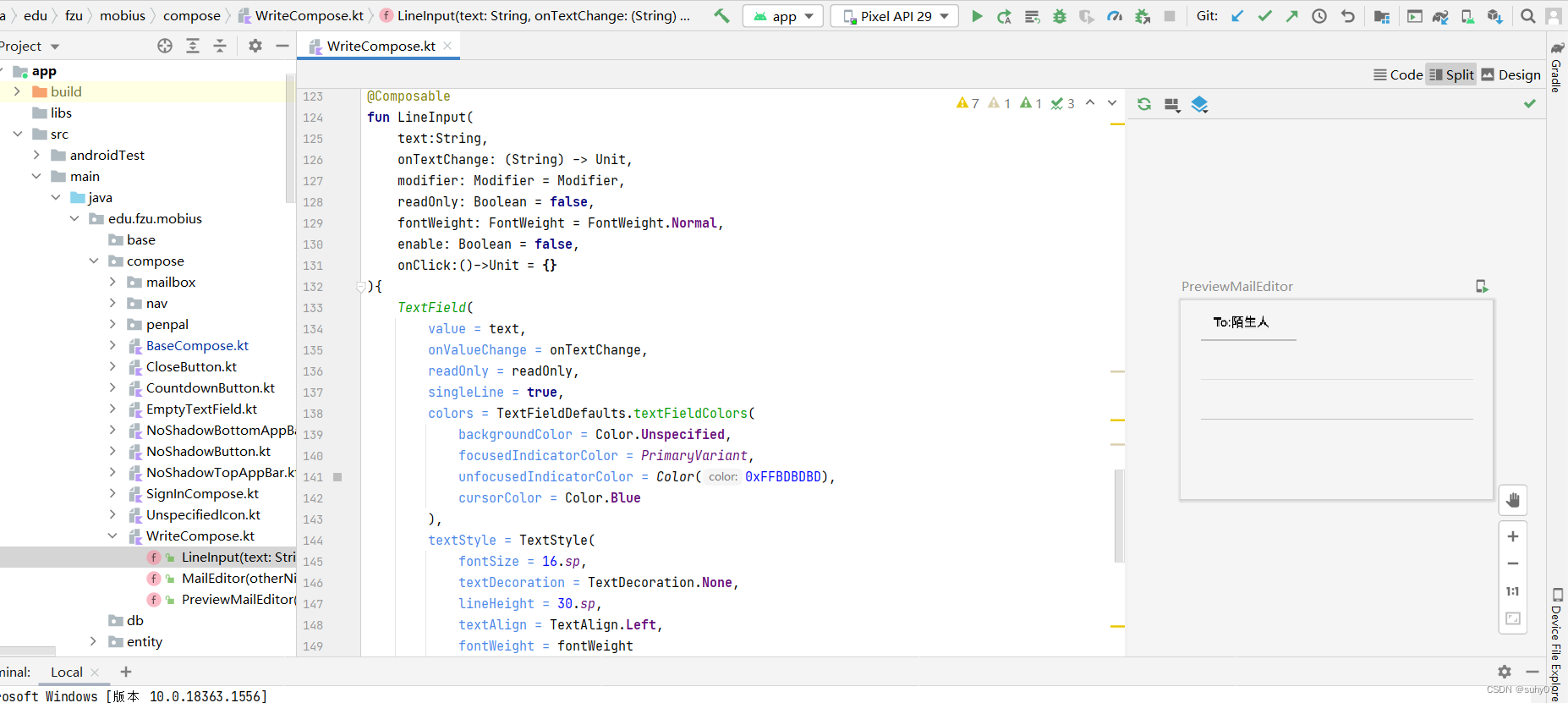The height and width of the screenshot is (703, 1568).
Task: Open a new terminal session with plus
Action: coord(126,672)
